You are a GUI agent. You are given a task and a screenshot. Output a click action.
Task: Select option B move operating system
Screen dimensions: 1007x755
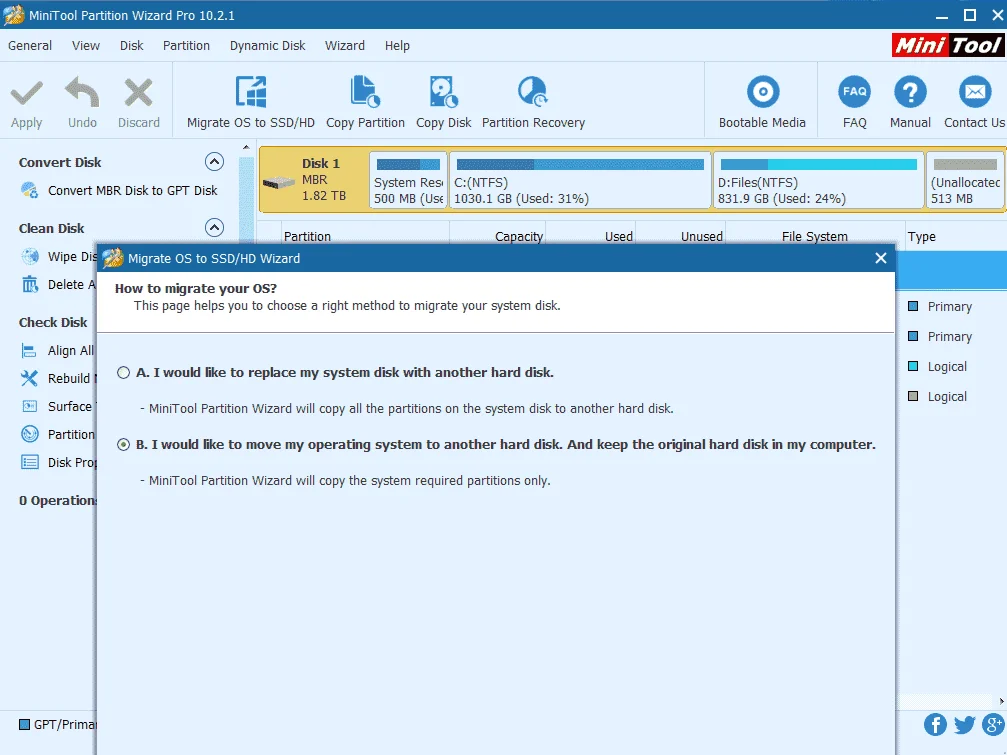click(x=123, y=444)
